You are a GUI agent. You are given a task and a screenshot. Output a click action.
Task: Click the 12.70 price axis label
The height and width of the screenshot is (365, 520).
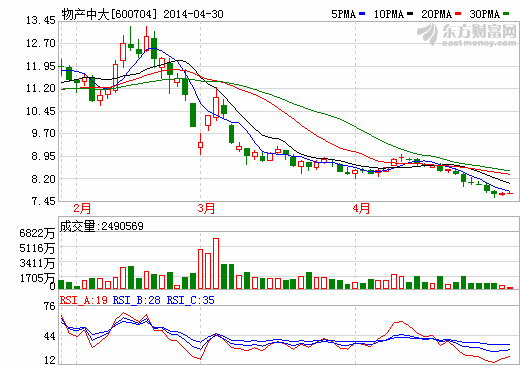coord(41,43)
